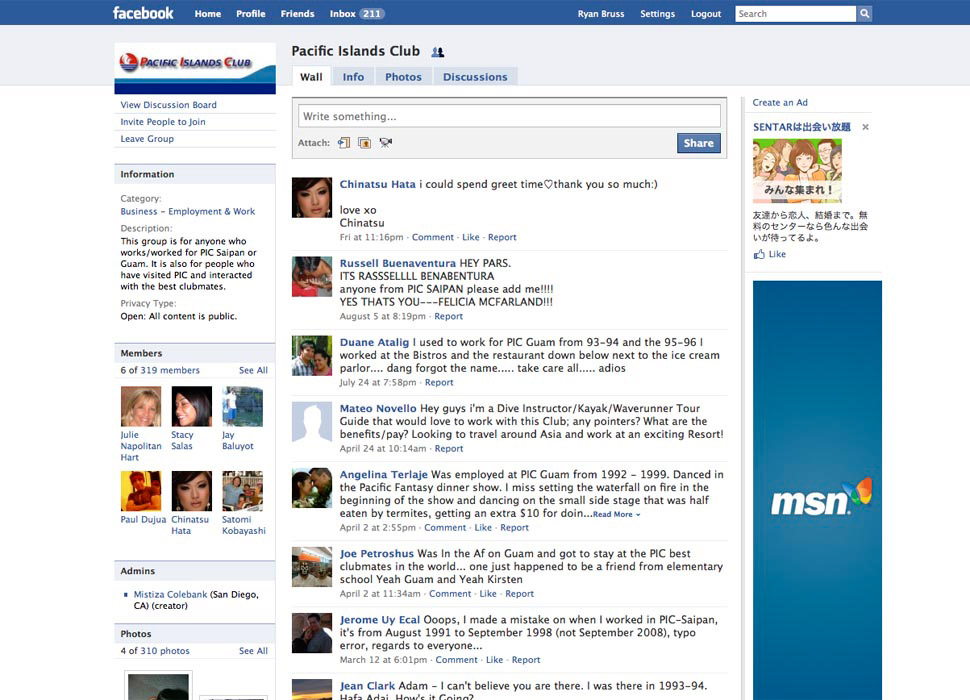
Task: Switch to the Discussions tab
Action: click(475, 77)
